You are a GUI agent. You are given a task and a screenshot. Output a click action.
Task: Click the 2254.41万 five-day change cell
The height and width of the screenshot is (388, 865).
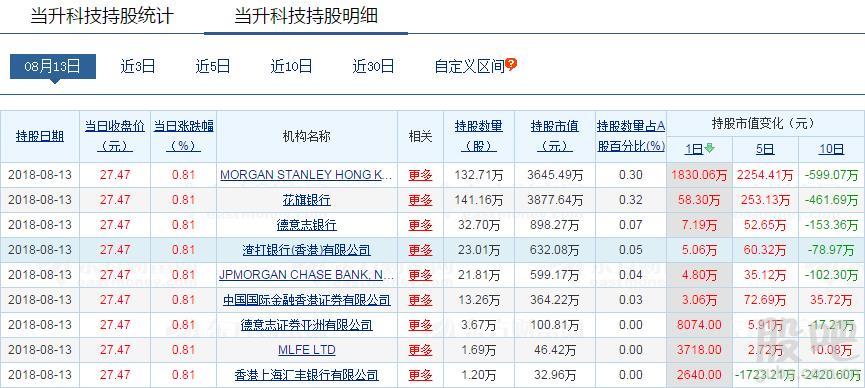point(765,175)
